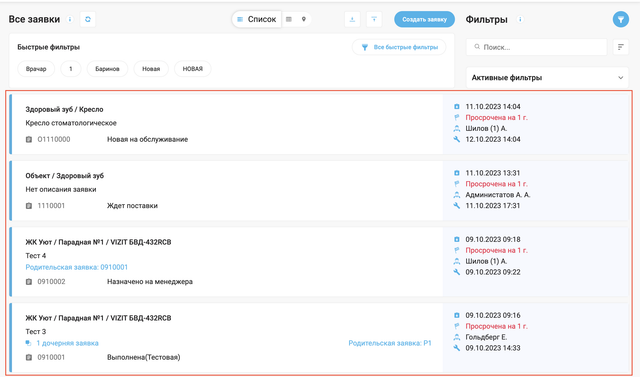640x377 pixels.
Task: Click status Выполнена(Тестовая)
Action: point(144,357)
